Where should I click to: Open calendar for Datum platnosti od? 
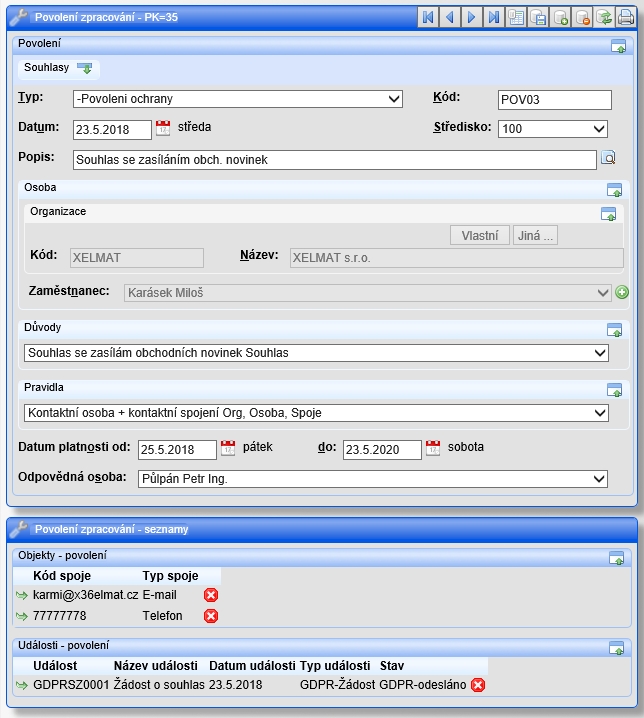(x=228, y=448)
